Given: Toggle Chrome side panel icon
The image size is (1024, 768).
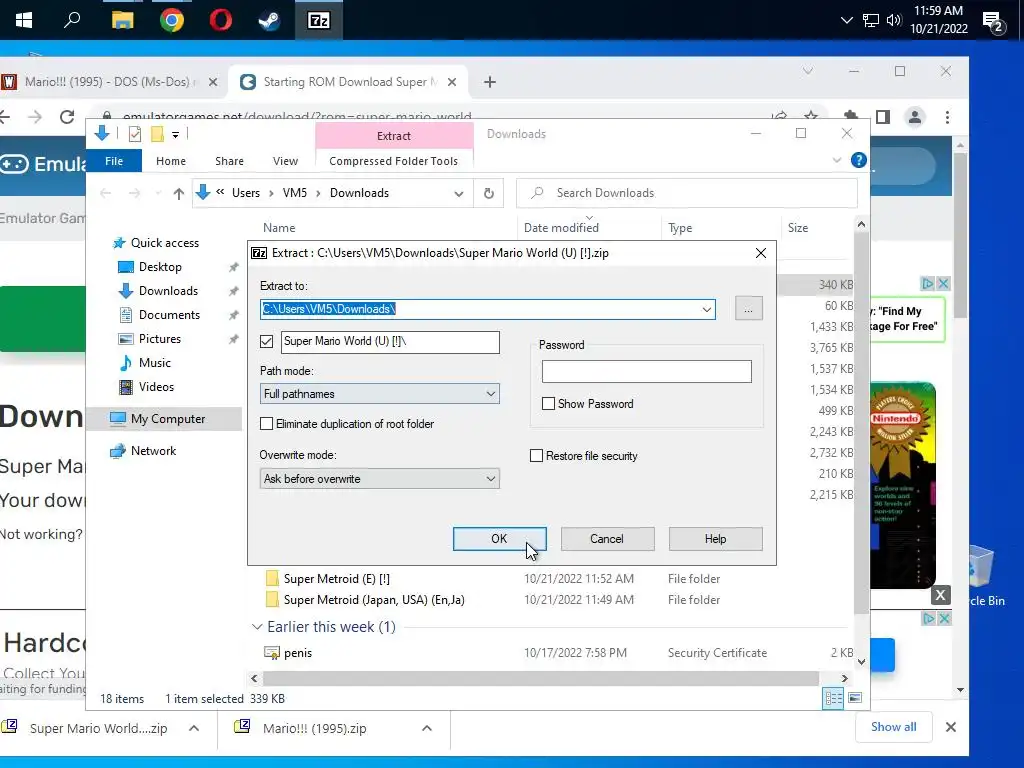Looking at the screenshot, I should click(x=883, y=117).
